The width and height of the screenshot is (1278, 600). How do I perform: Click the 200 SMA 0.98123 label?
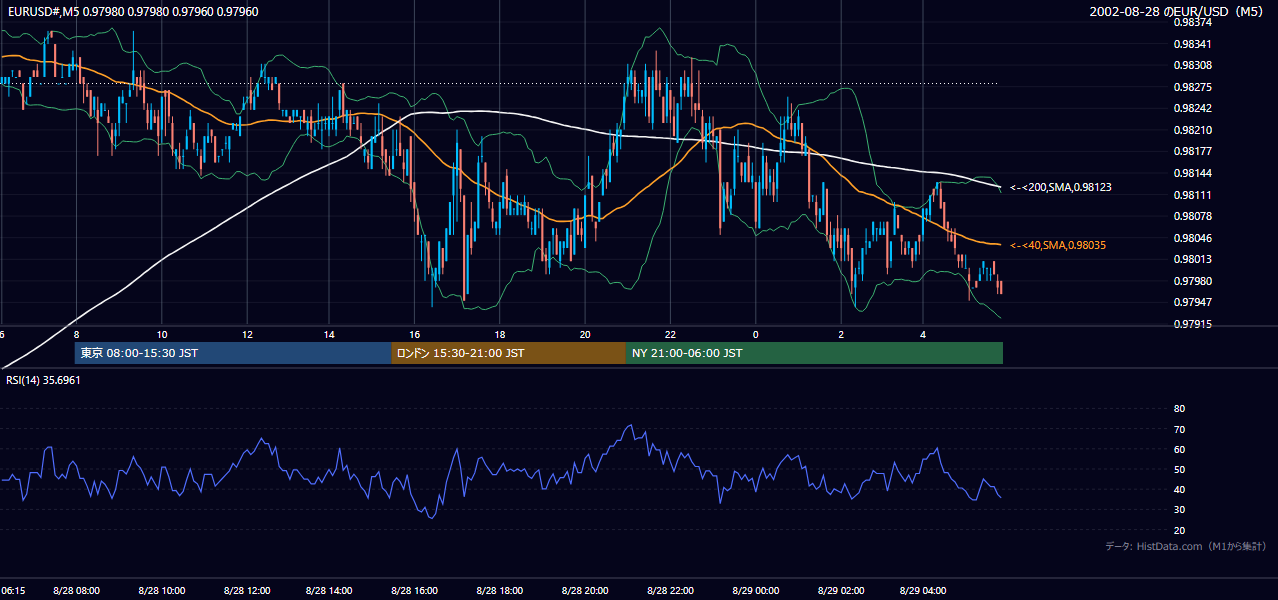point(1061,187)
